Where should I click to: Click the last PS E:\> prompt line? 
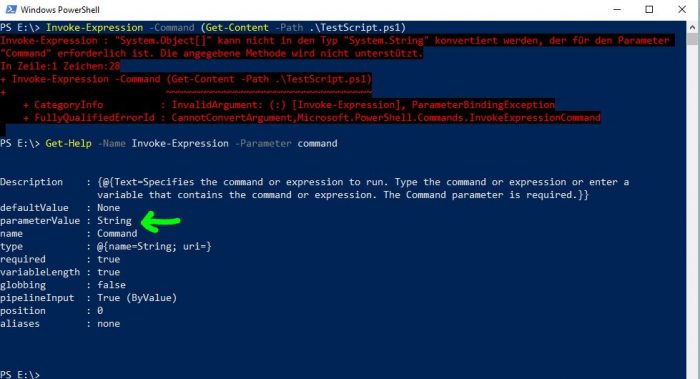point(20,374)
